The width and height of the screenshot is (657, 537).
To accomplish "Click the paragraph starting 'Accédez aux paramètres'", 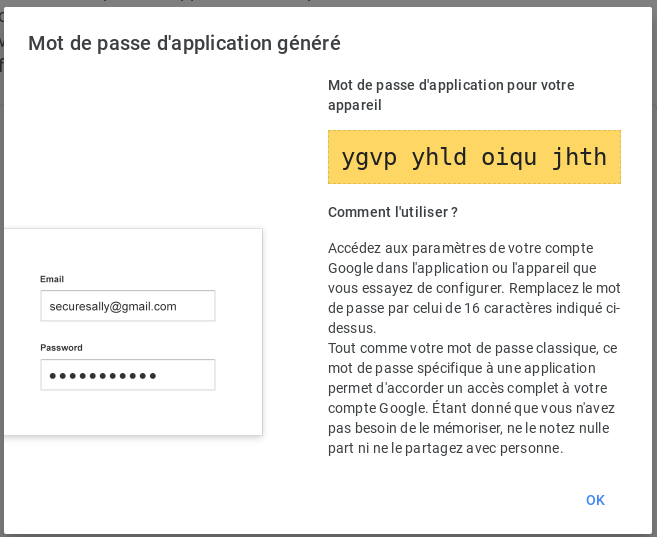I will tap(474, 288).
